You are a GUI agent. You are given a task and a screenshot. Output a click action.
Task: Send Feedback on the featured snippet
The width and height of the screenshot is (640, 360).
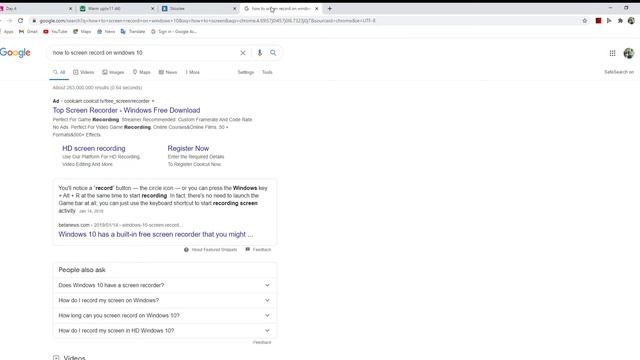pyautogui.click(x=258, y=249)
